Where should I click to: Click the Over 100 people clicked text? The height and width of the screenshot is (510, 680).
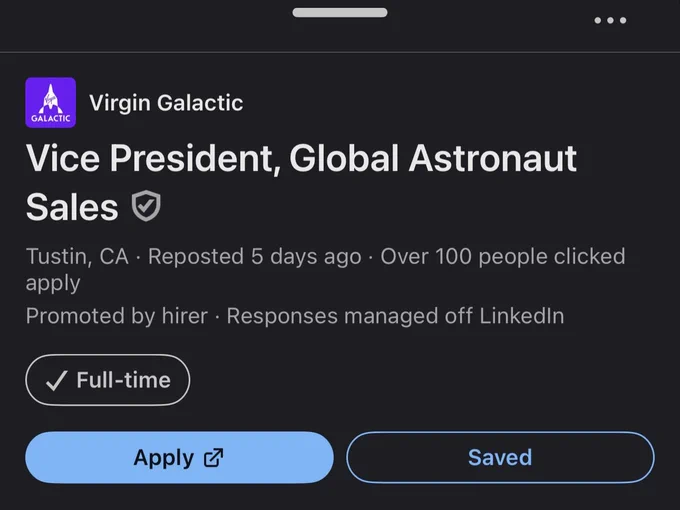503,256
